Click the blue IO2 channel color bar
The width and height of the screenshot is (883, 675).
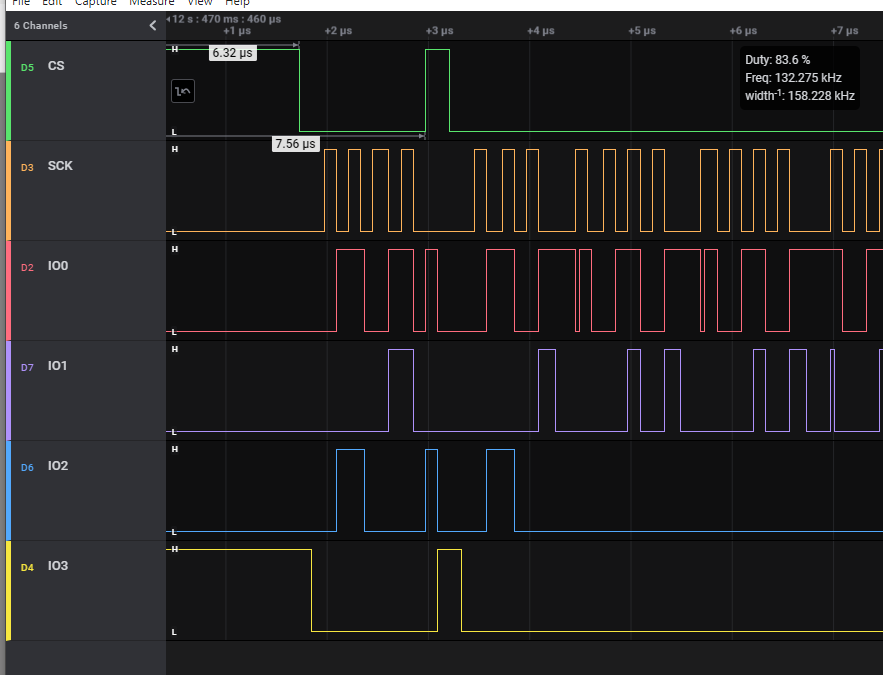[x=8, y=490]
